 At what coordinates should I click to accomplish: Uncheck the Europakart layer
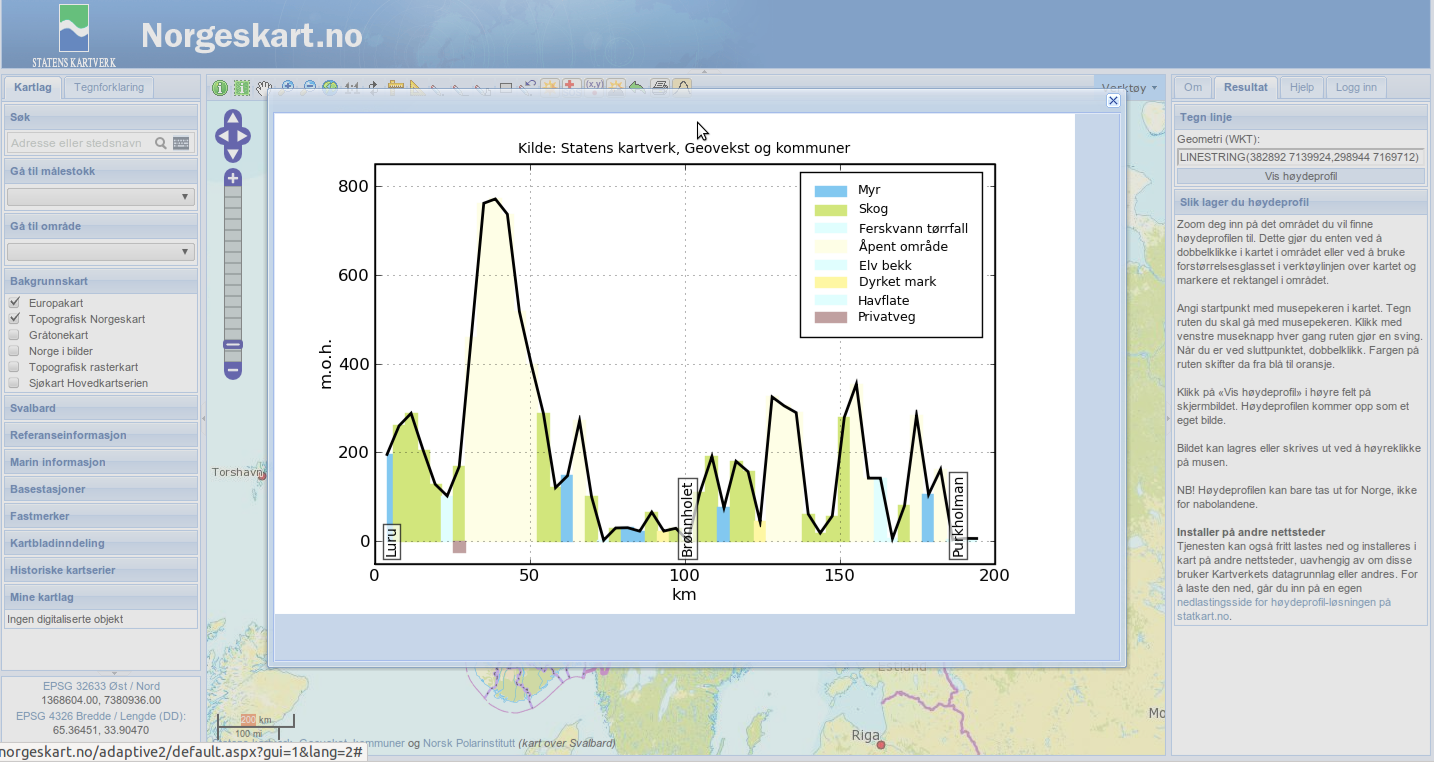coord(14,302)
